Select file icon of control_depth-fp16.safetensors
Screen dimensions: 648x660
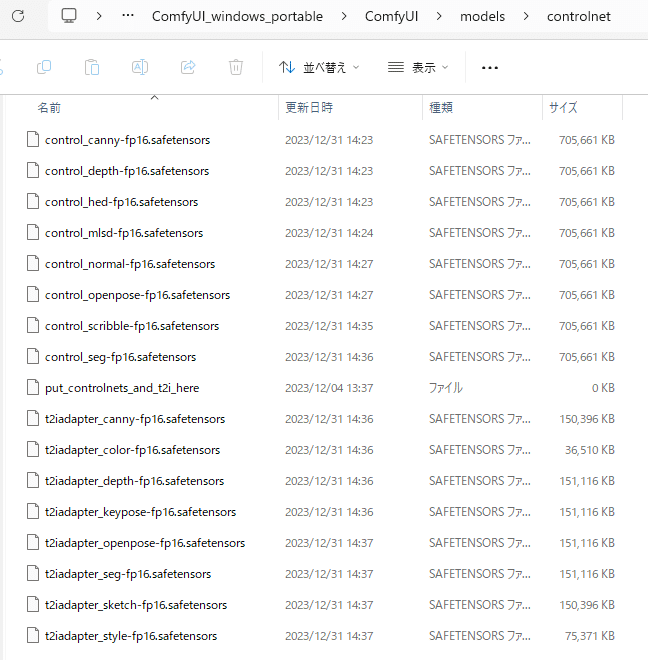(x=33, y=170)
